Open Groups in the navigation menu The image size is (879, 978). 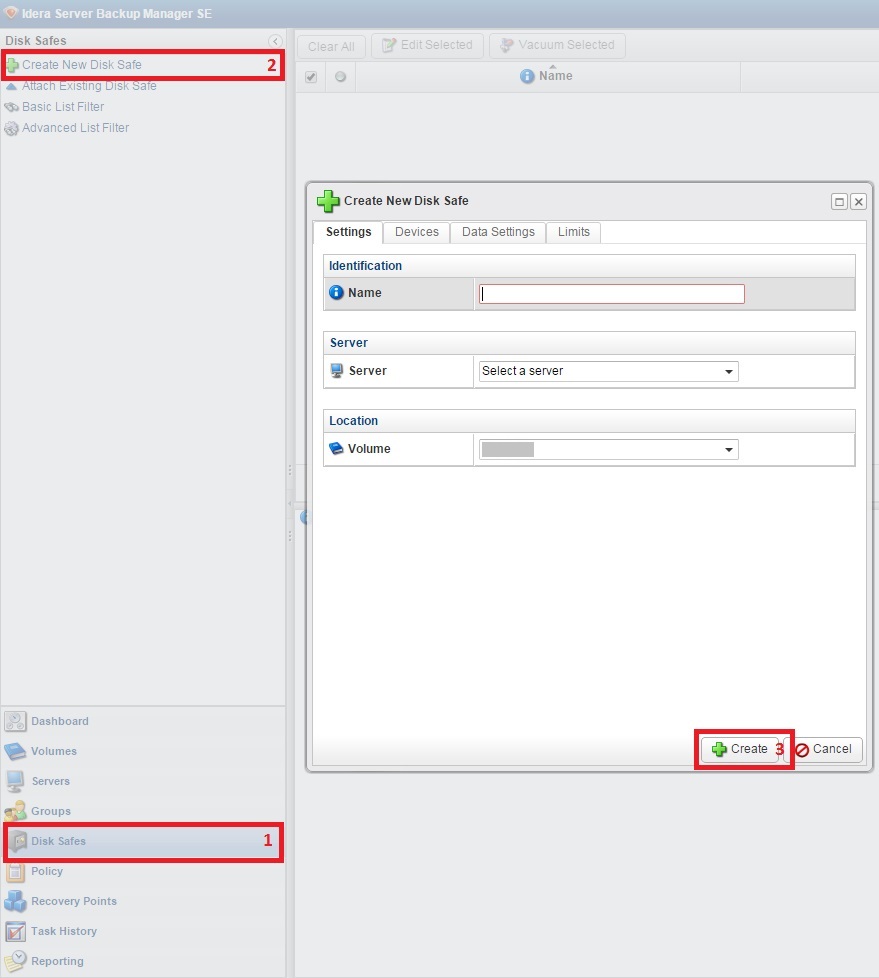(x=143, y=811)
